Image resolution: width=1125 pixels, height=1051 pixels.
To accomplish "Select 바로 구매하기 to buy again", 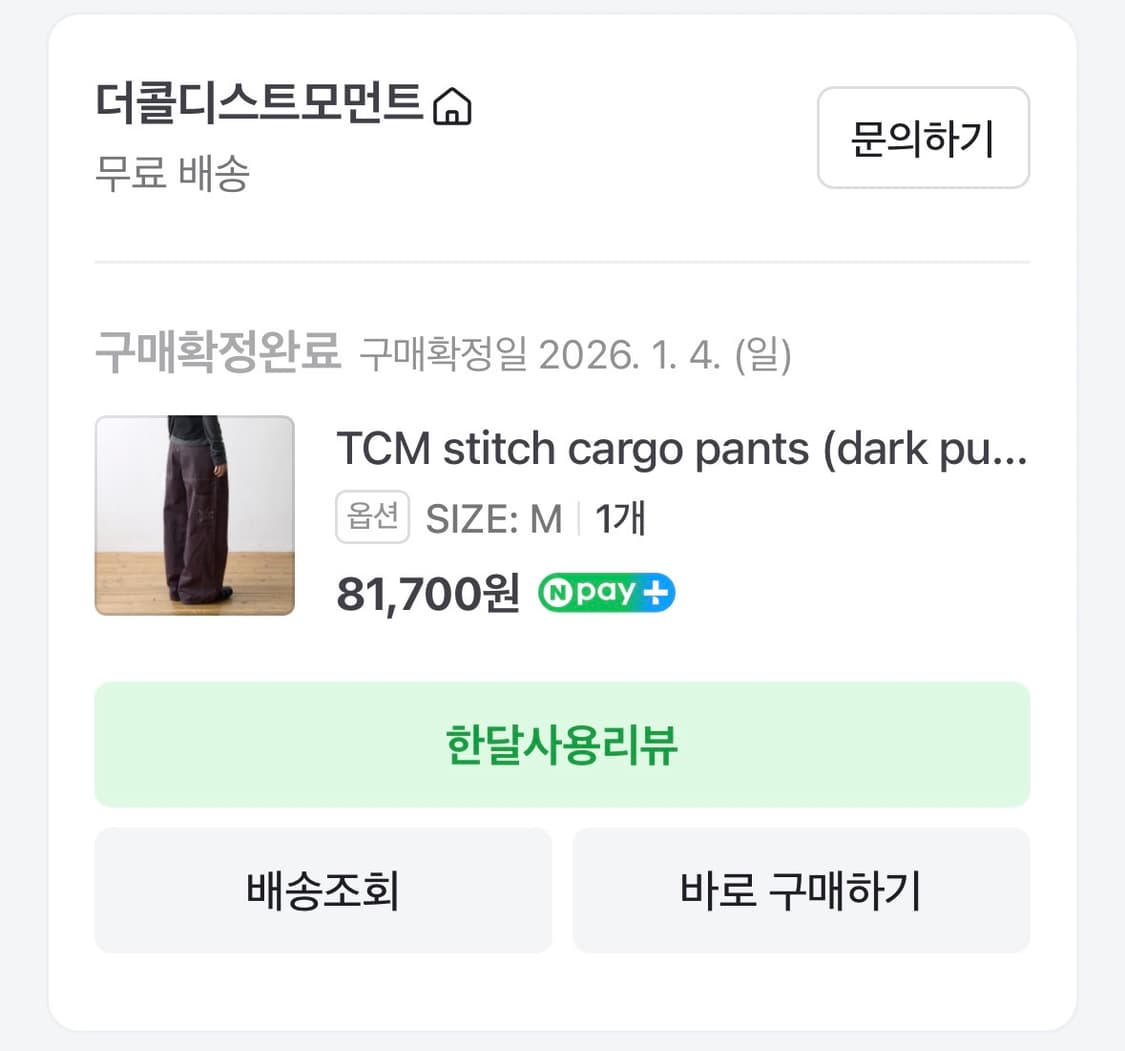I will [x=801, y=890].
